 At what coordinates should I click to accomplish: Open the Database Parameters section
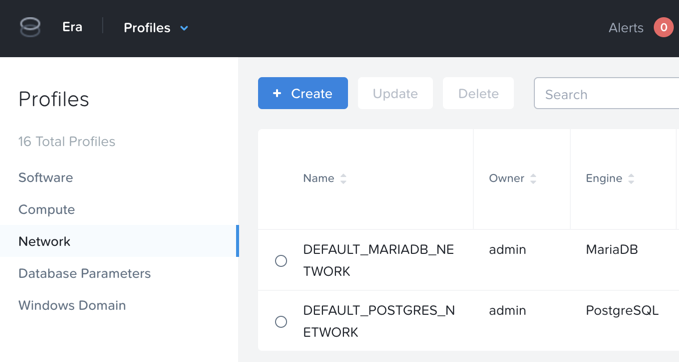[84, 273]
